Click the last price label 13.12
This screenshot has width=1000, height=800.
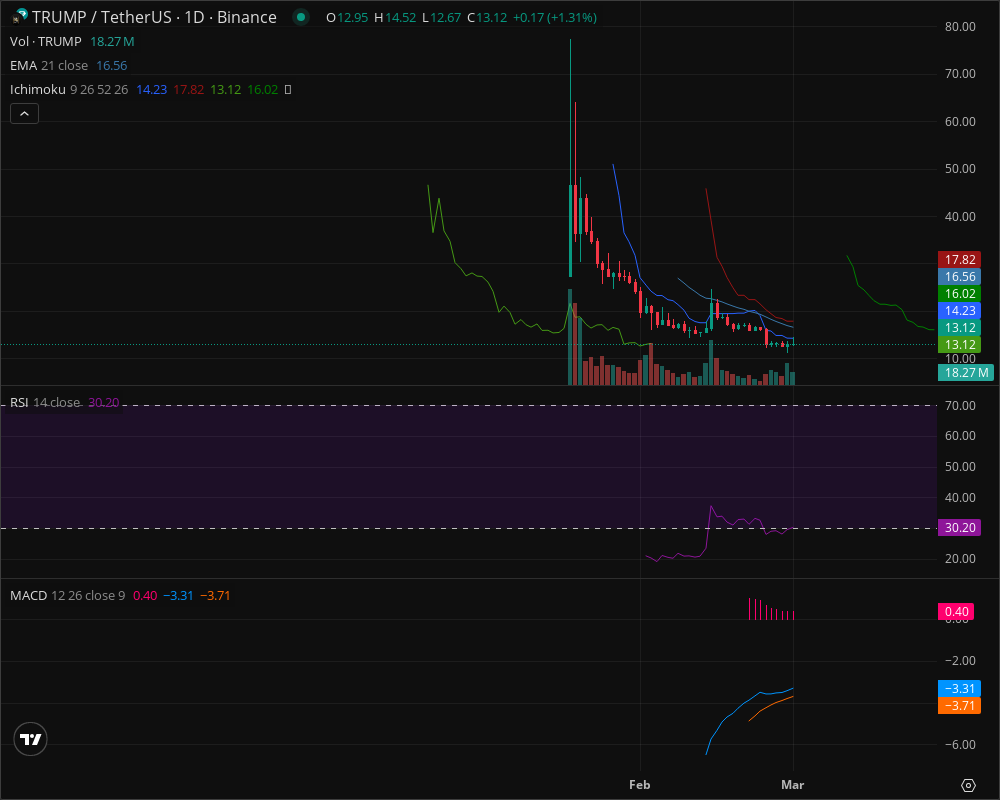point(958,327)
